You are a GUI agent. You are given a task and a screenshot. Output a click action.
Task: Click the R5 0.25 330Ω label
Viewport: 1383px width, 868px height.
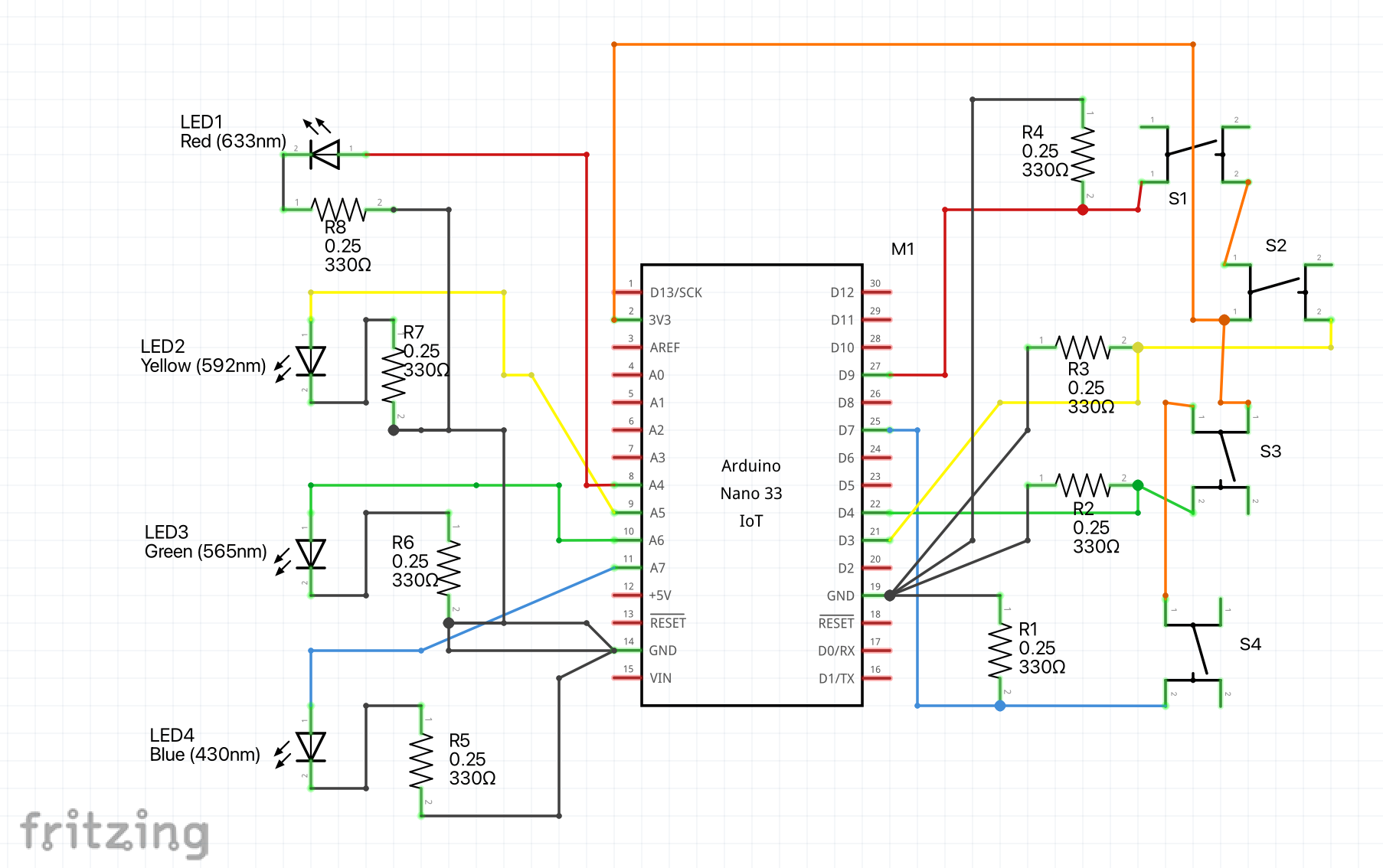coord(472,759)
